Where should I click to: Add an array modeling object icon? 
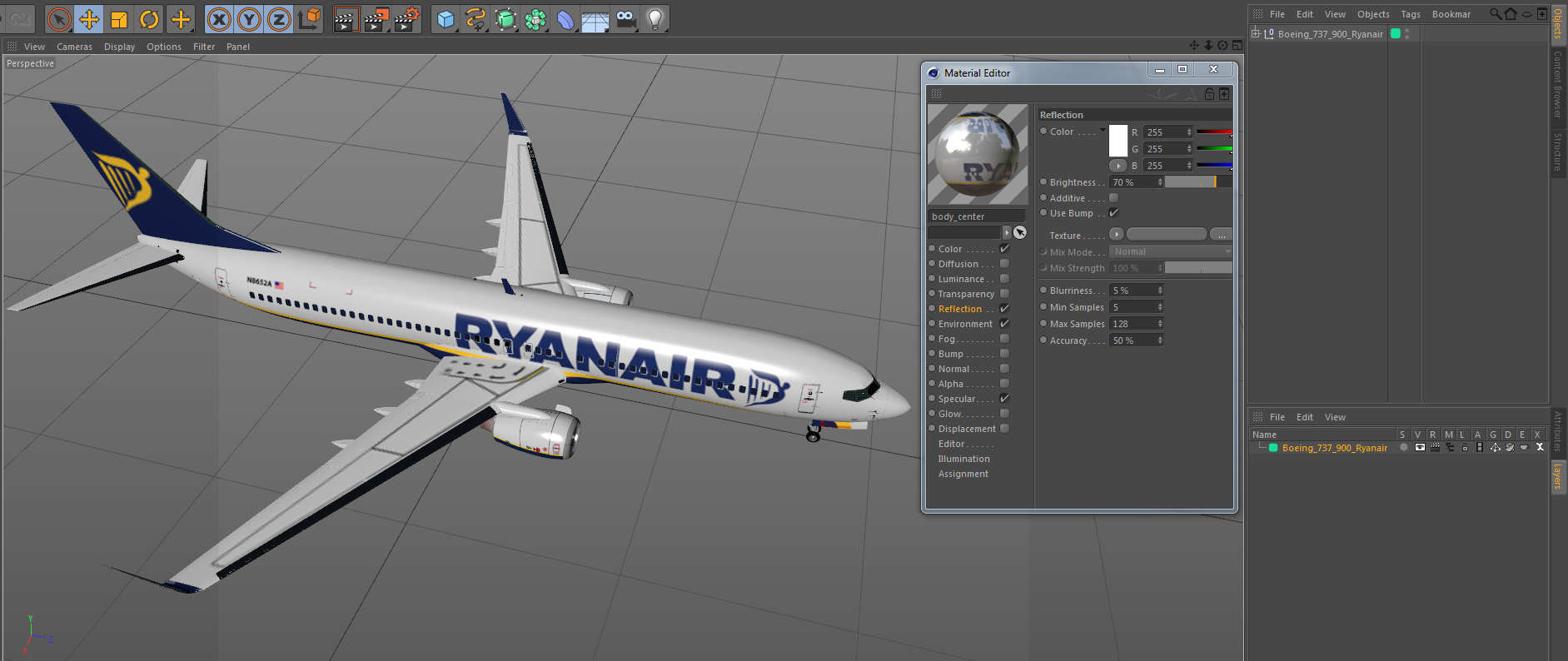[535, 19]
